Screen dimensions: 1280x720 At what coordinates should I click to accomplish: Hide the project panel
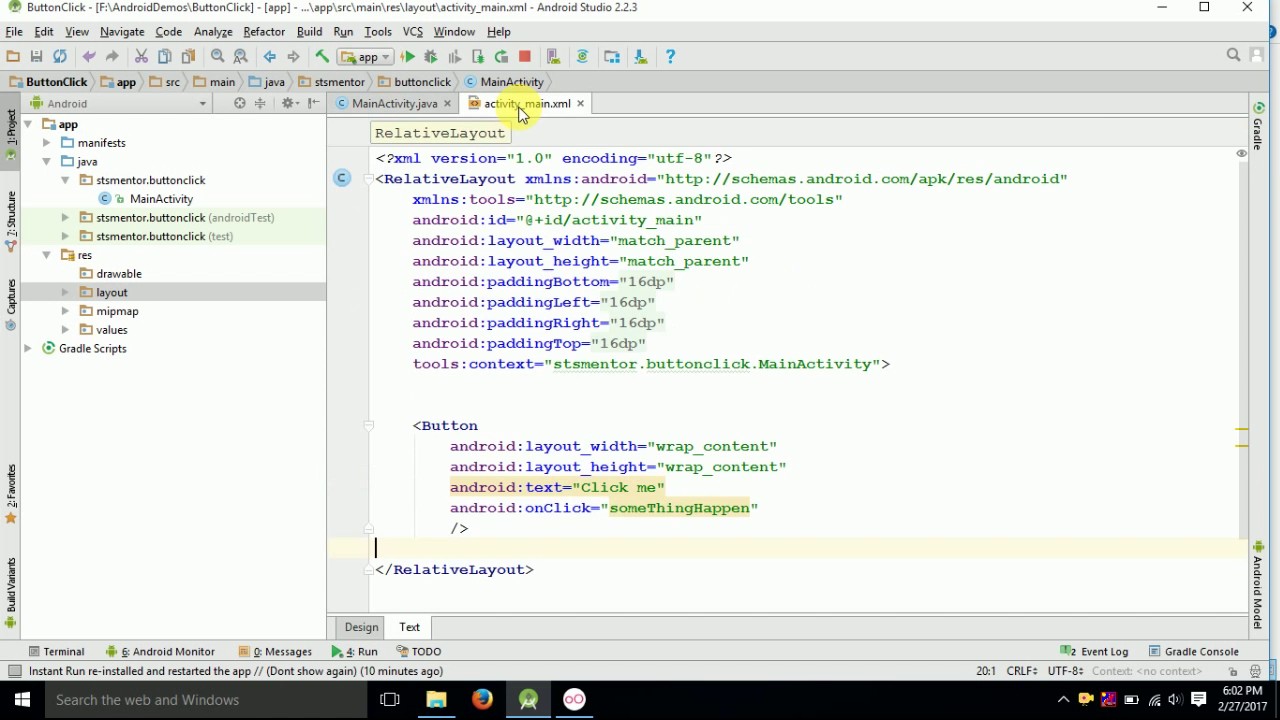click(x=313, y=103)
